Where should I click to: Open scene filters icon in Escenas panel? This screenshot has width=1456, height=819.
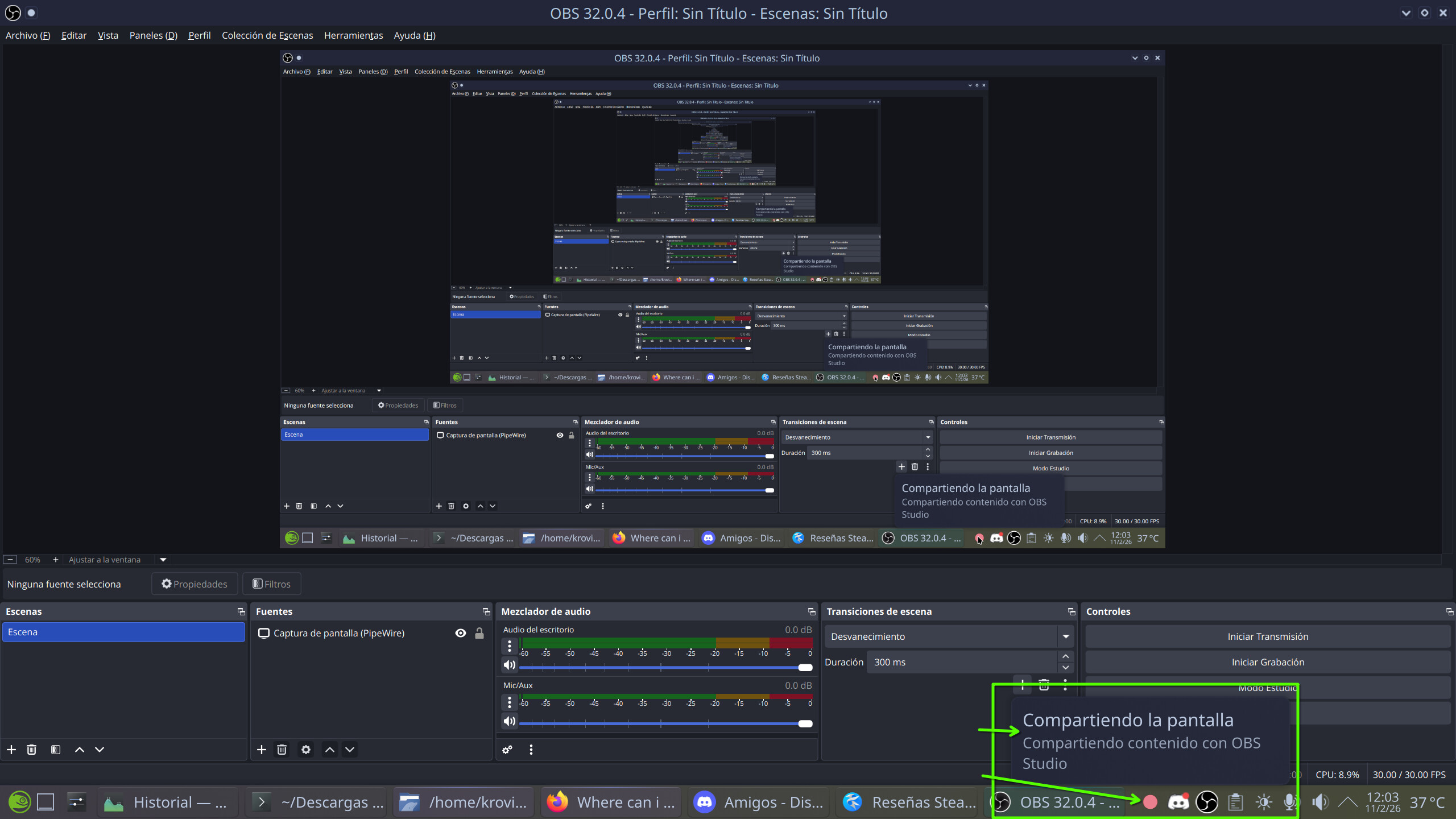pyautogui.click(x=56, y=750)
